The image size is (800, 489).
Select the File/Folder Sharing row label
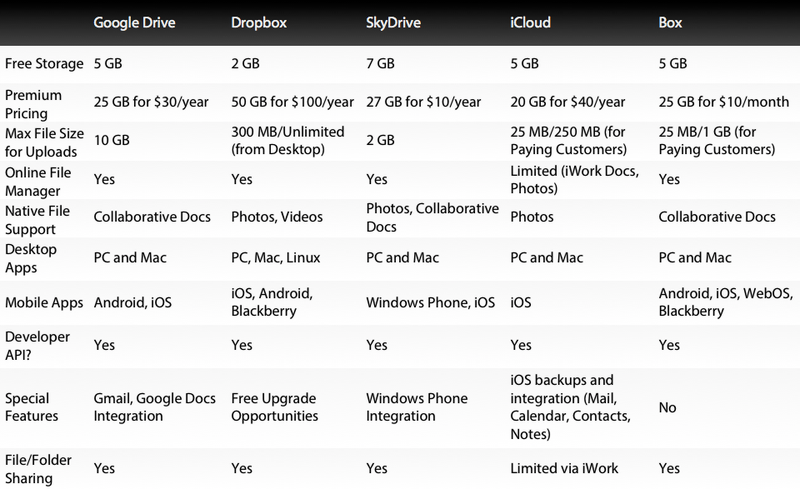[38, 469]
